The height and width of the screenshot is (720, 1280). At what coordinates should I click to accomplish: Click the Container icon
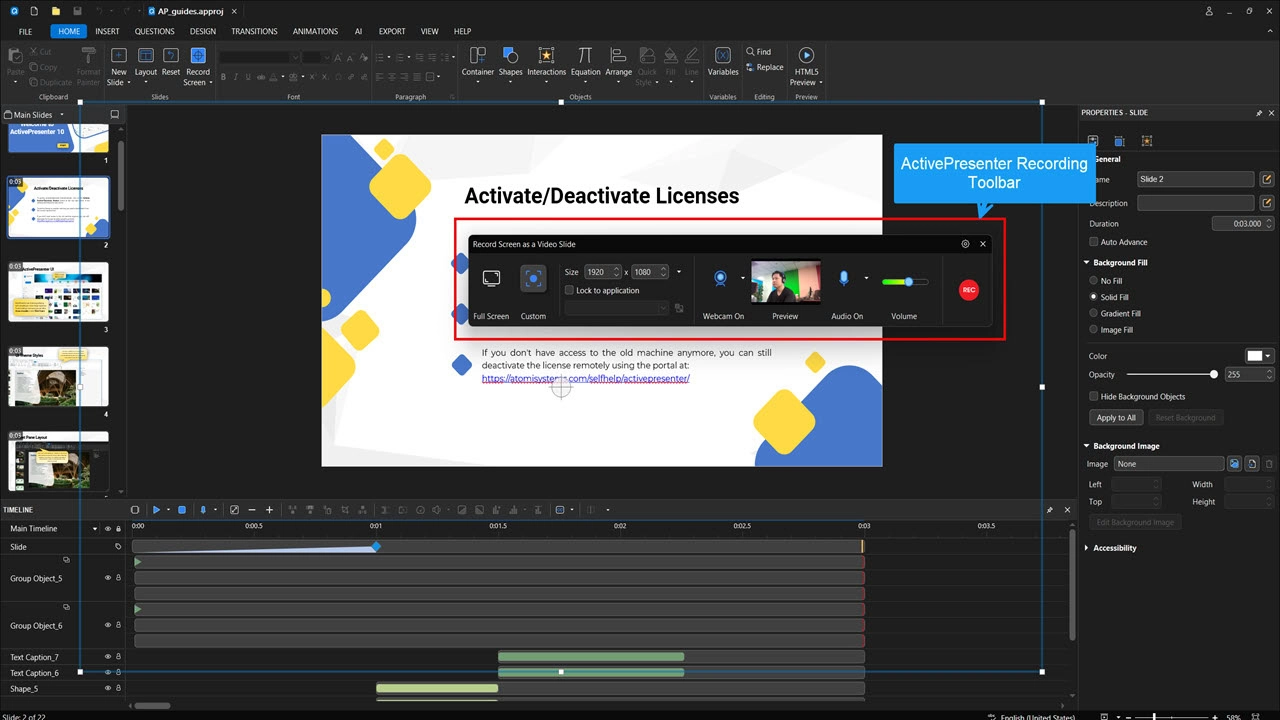coord(477,57)
